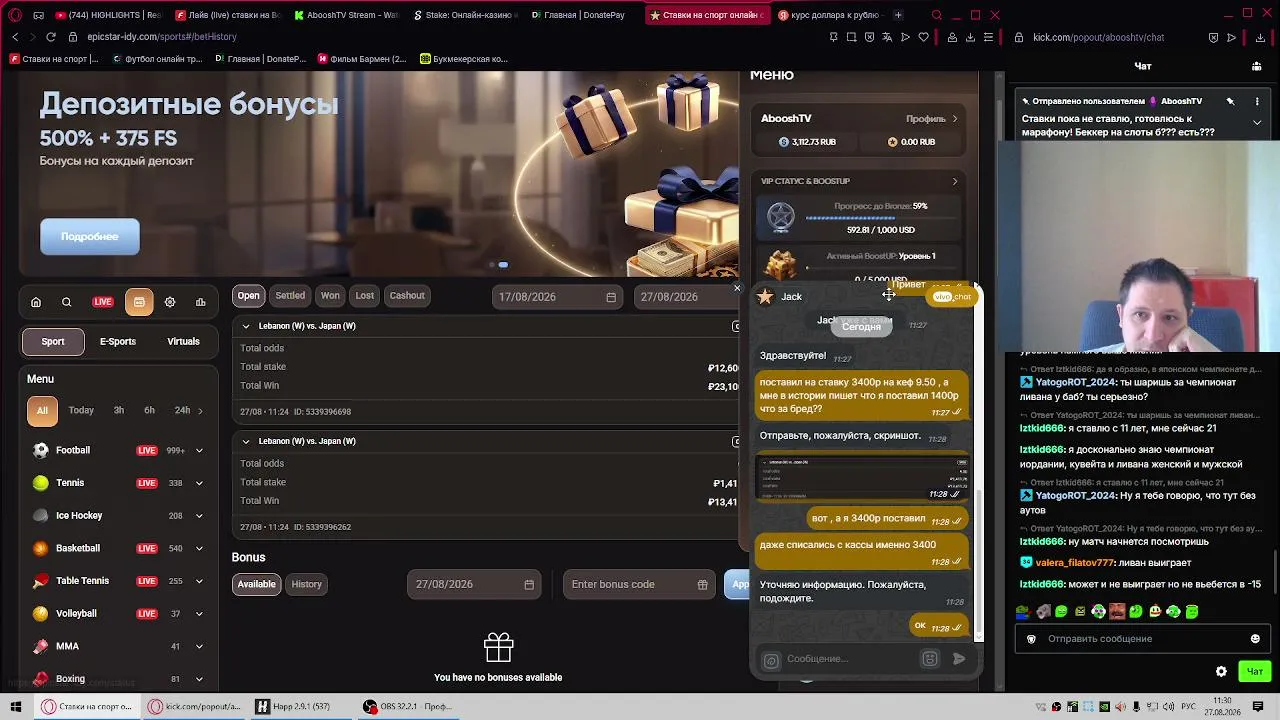This screenshot has width=1280, height=720.
Task: Close the support chat overlay
Action: [x=737, y=288]
